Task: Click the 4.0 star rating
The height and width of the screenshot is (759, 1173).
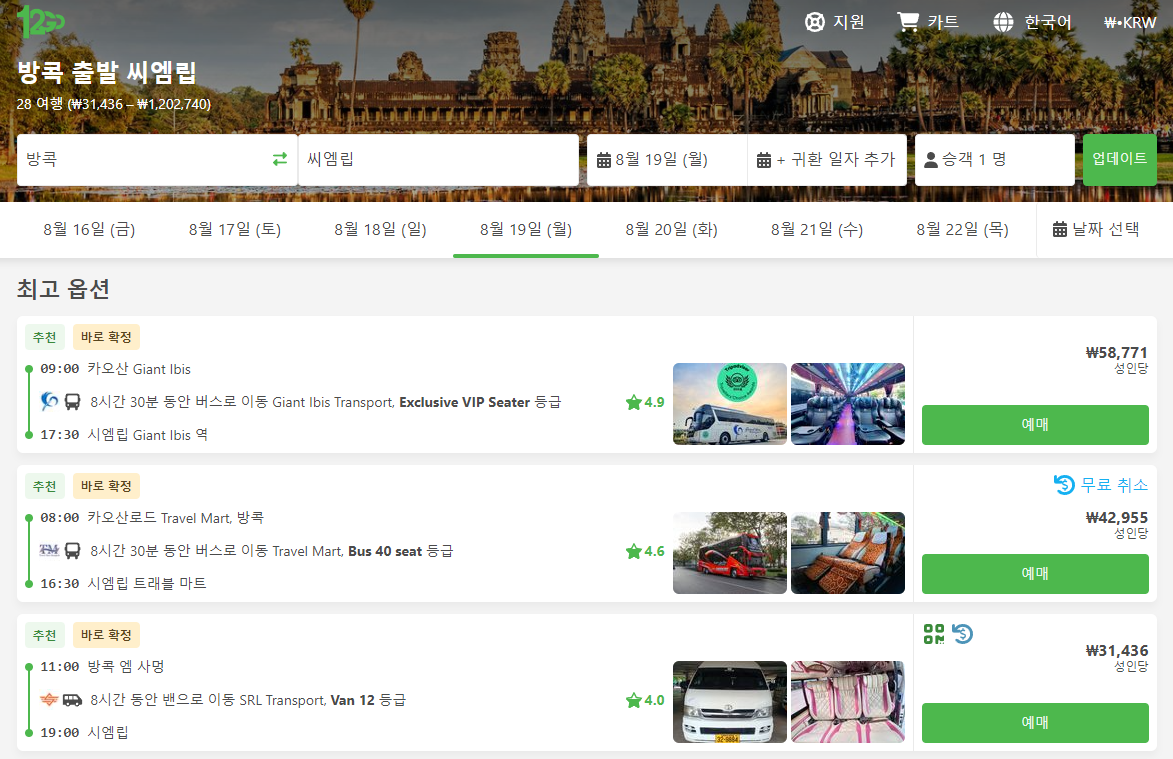Action: coord(645,700)
